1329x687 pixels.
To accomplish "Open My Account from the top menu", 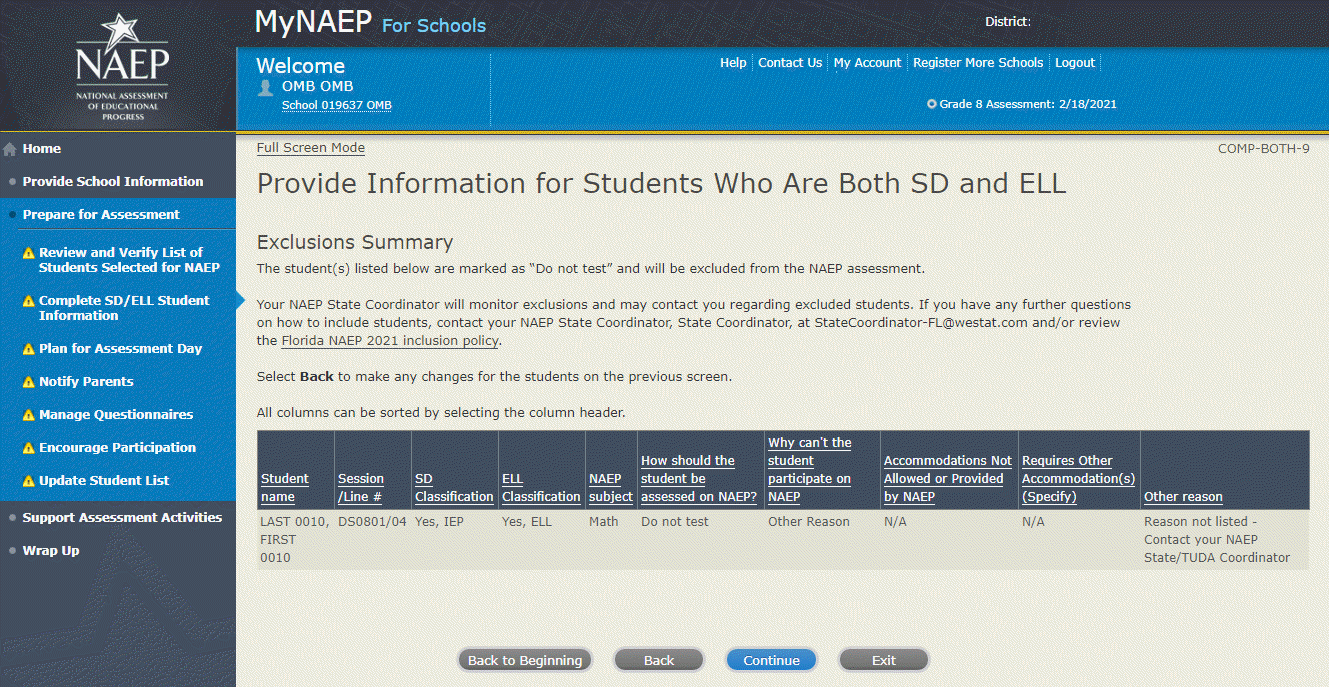I will click(867, 63).
